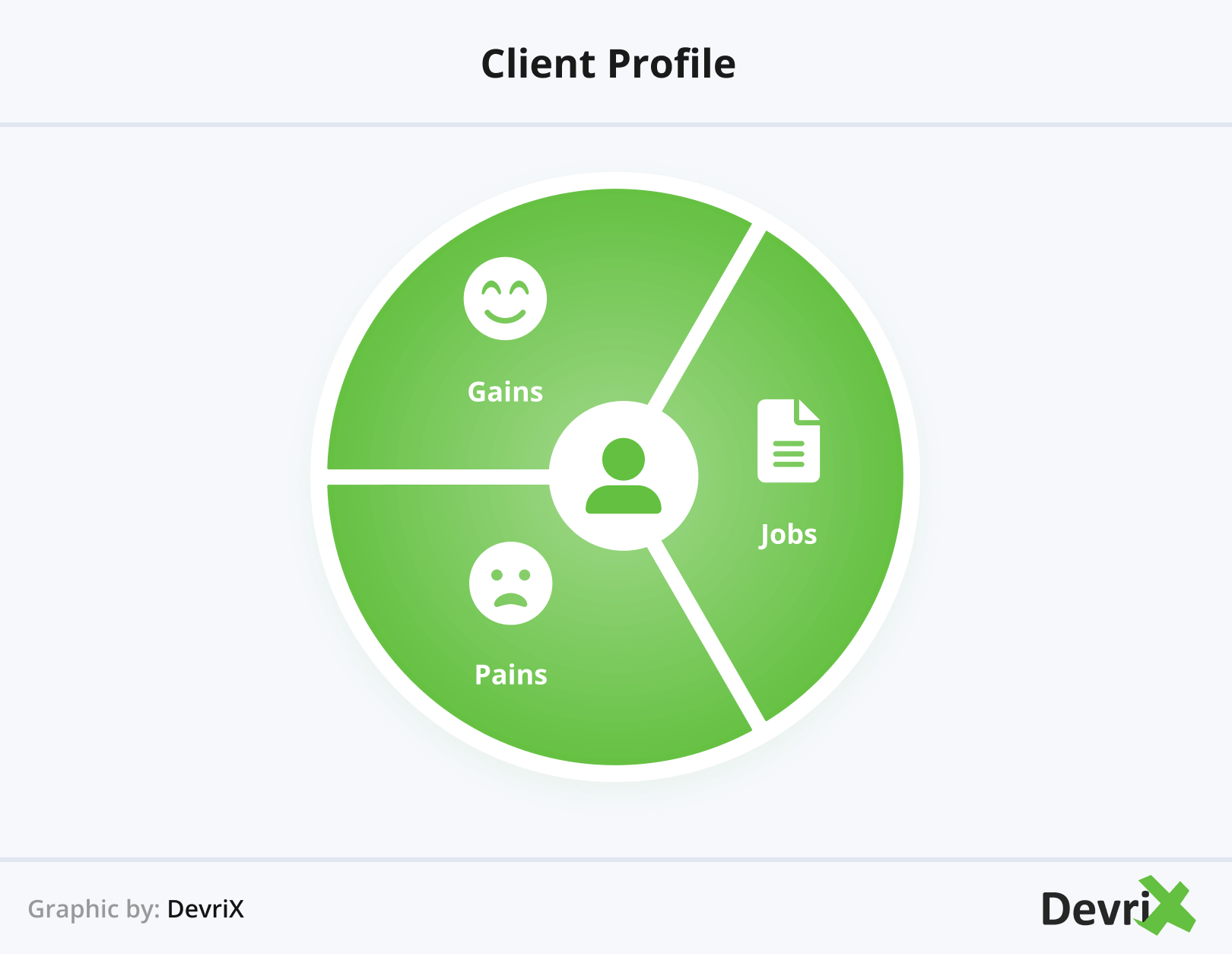Click the smiling face icon above Gains

[x=505, y=298]
